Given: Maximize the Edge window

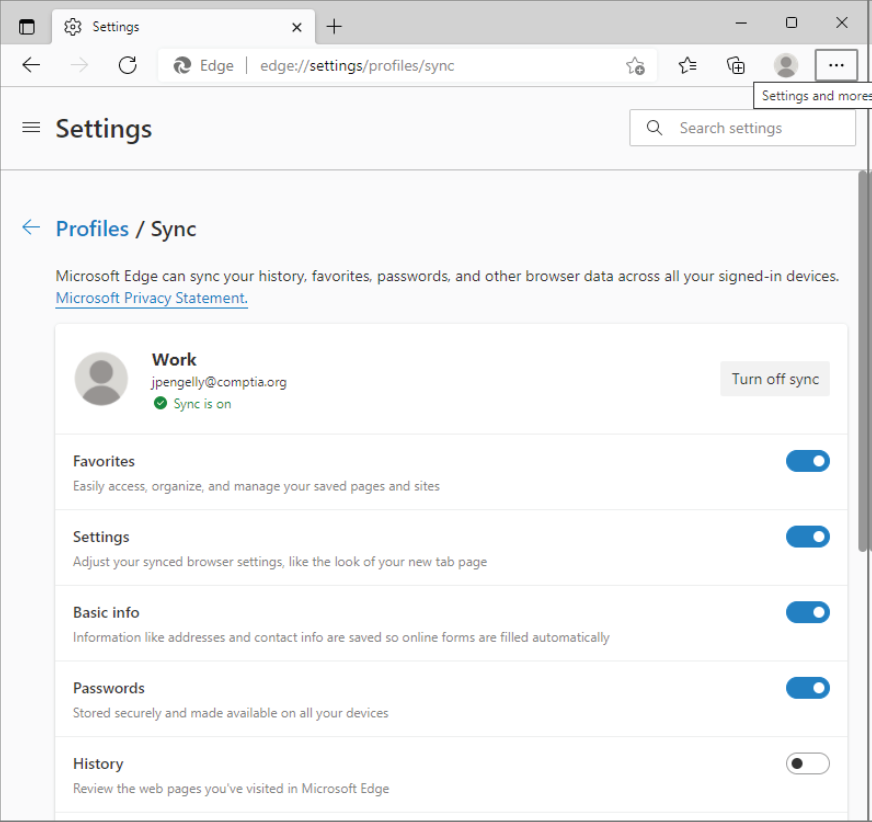Looking at the screenshot, I should (791, 23).
